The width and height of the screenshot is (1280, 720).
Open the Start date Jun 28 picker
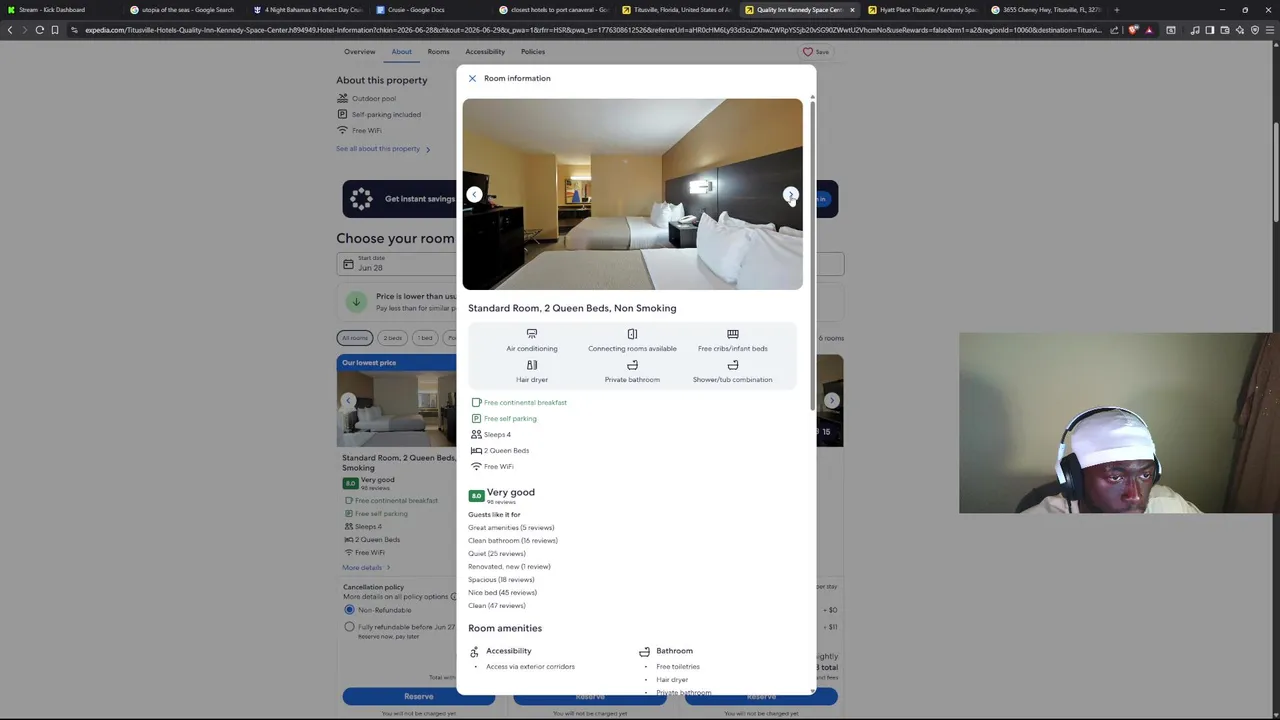point(397,264)
